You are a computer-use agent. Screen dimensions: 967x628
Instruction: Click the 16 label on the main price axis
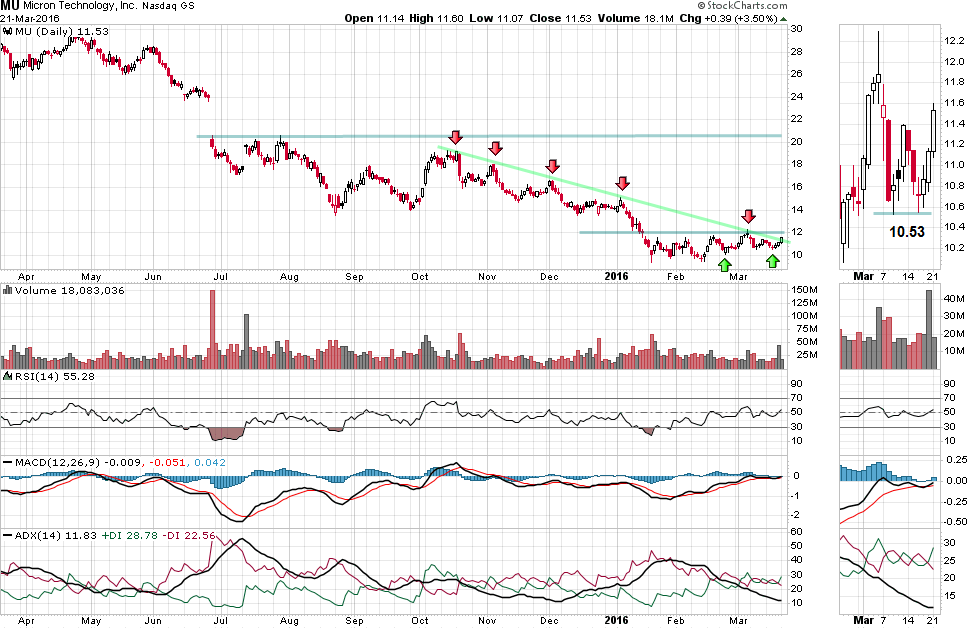click(797, 187)
